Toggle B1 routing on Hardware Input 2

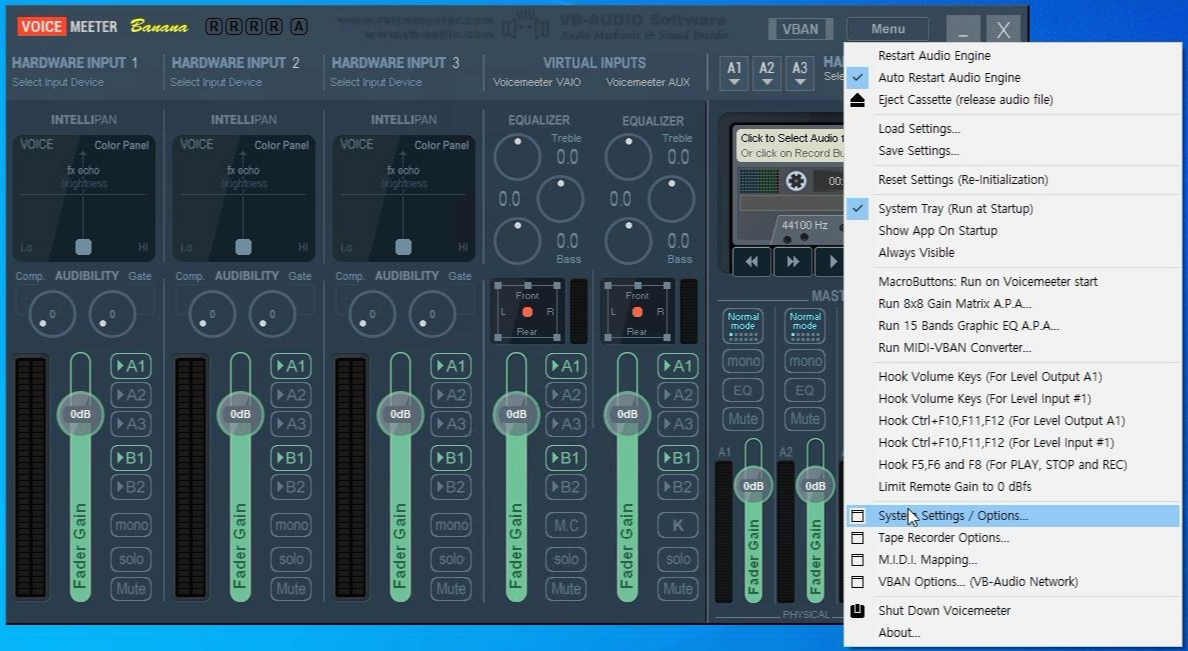tap(291, 458)
